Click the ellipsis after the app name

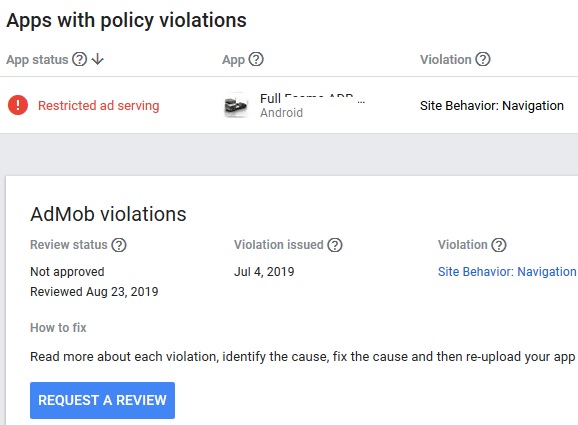[x=361, y=101]
